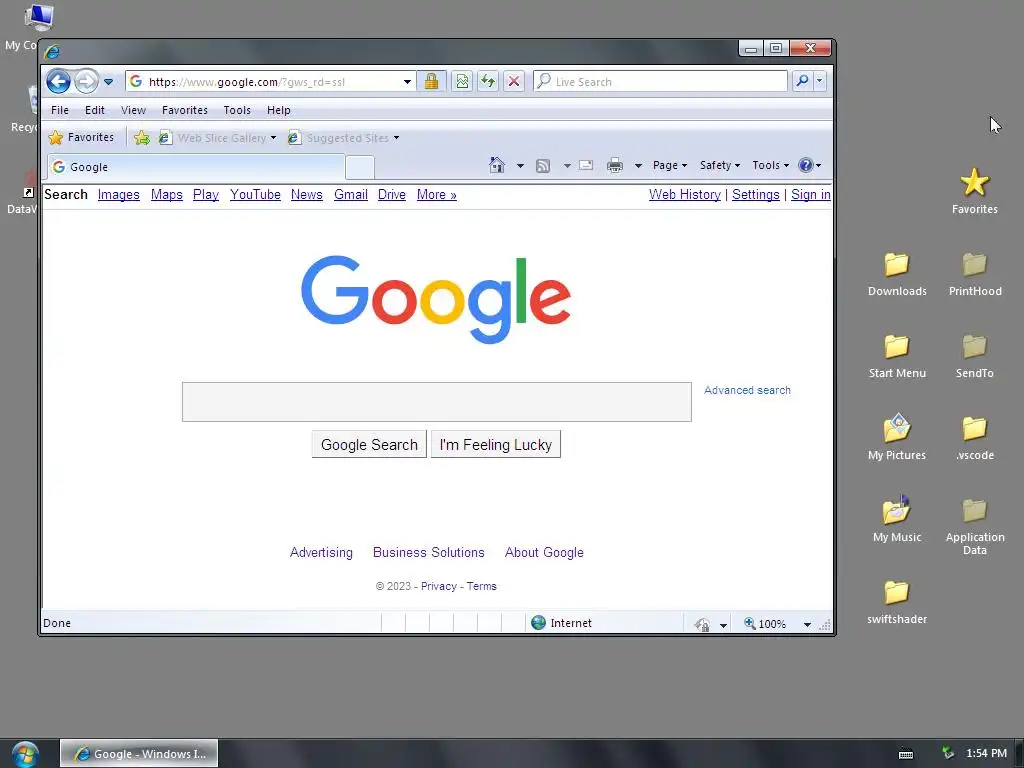1024x768 pixels.
Task: Click the 100% zoom level button
Action: [765, 624]
